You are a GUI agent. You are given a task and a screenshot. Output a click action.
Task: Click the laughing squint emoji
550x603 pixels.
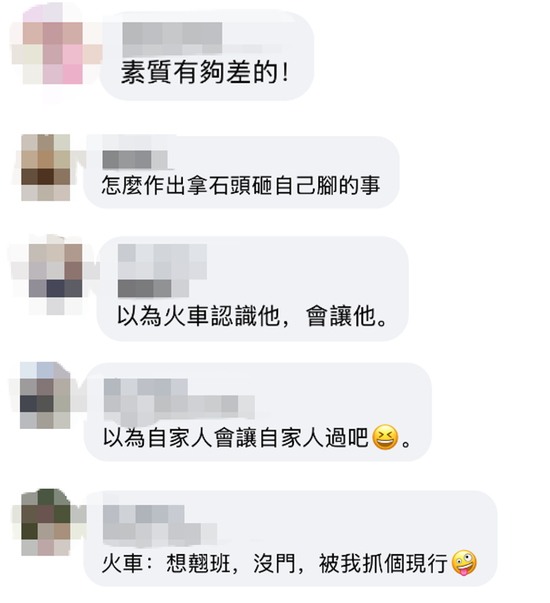pos(385,437)
